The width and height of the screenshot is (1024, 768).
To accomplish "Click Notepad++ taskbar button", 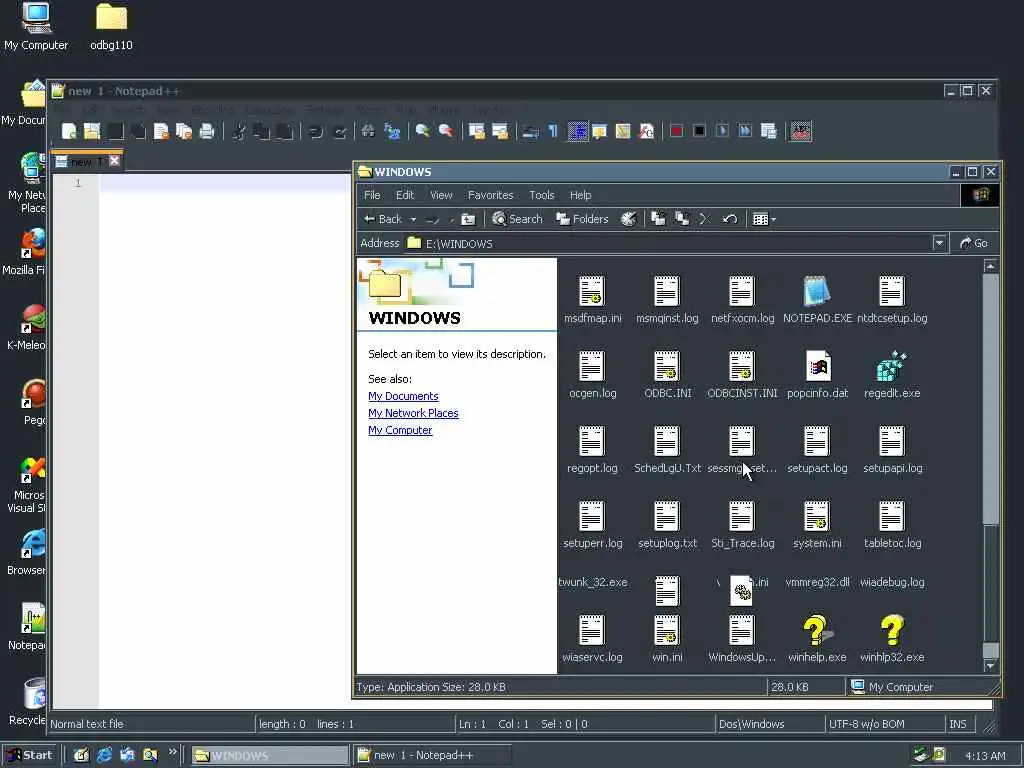I will click(x=431, y=755).
